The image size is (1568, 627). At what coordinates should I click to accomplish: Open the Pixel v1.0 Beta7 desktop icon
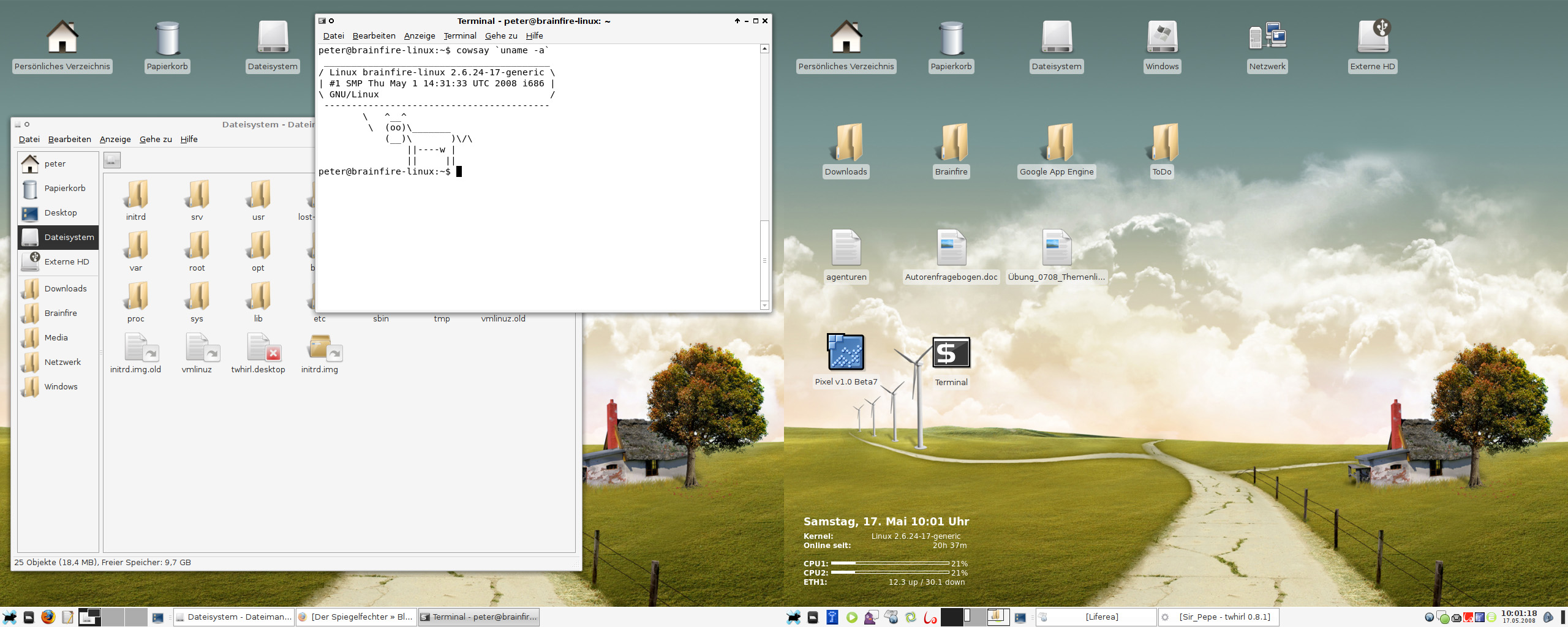[845, 353]
